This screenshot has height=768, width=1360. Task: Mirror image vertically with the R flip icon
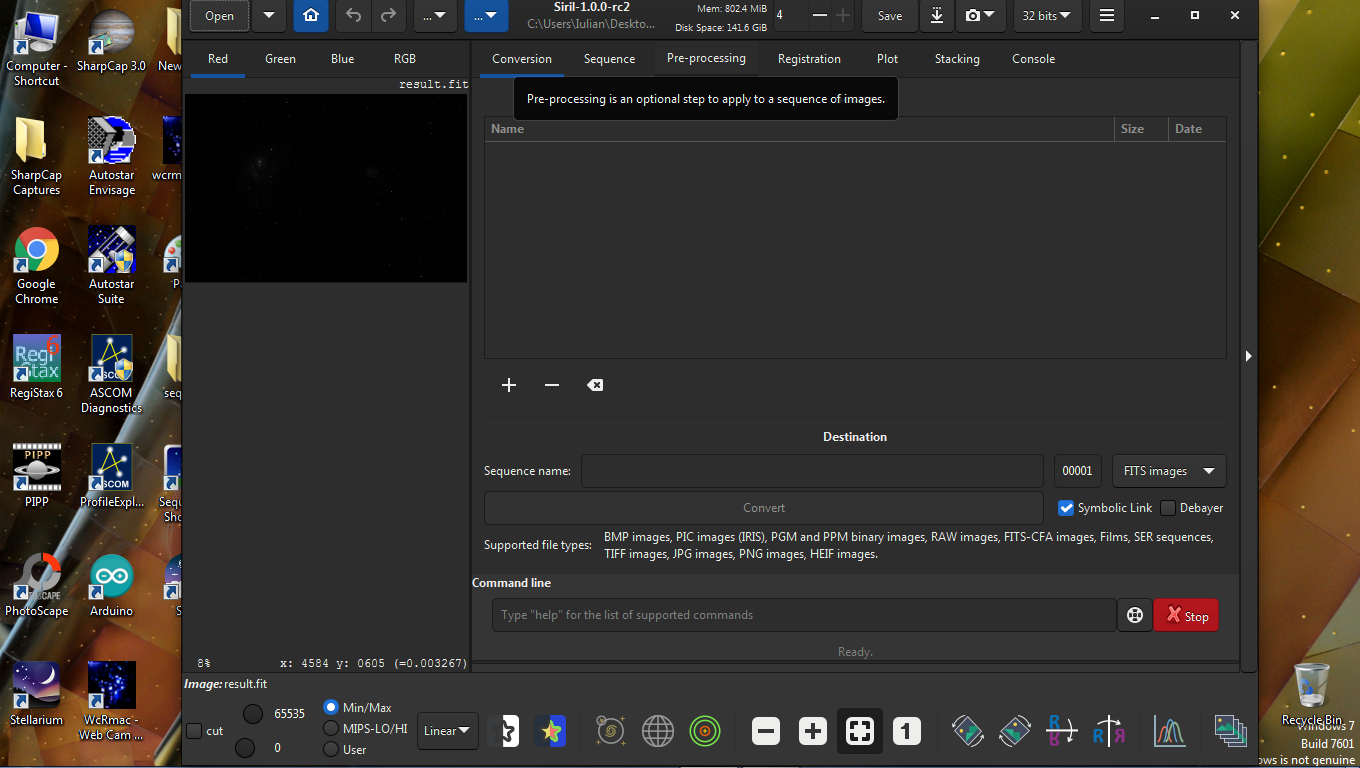[x=1060, y=731]
